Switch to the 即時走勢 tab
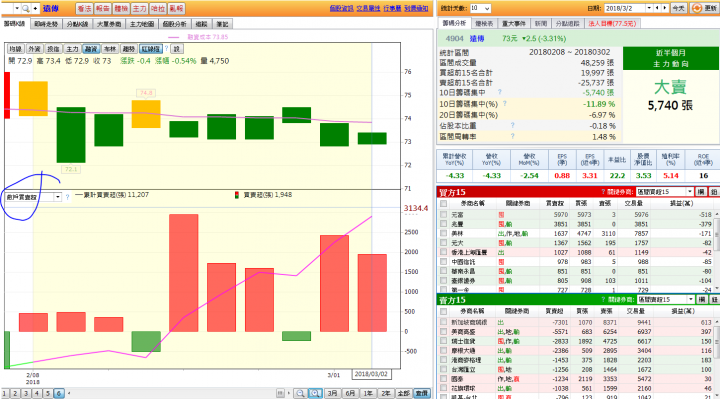This screenshot has width=720, height=399. pyautogui.click(x=46, y=24)
